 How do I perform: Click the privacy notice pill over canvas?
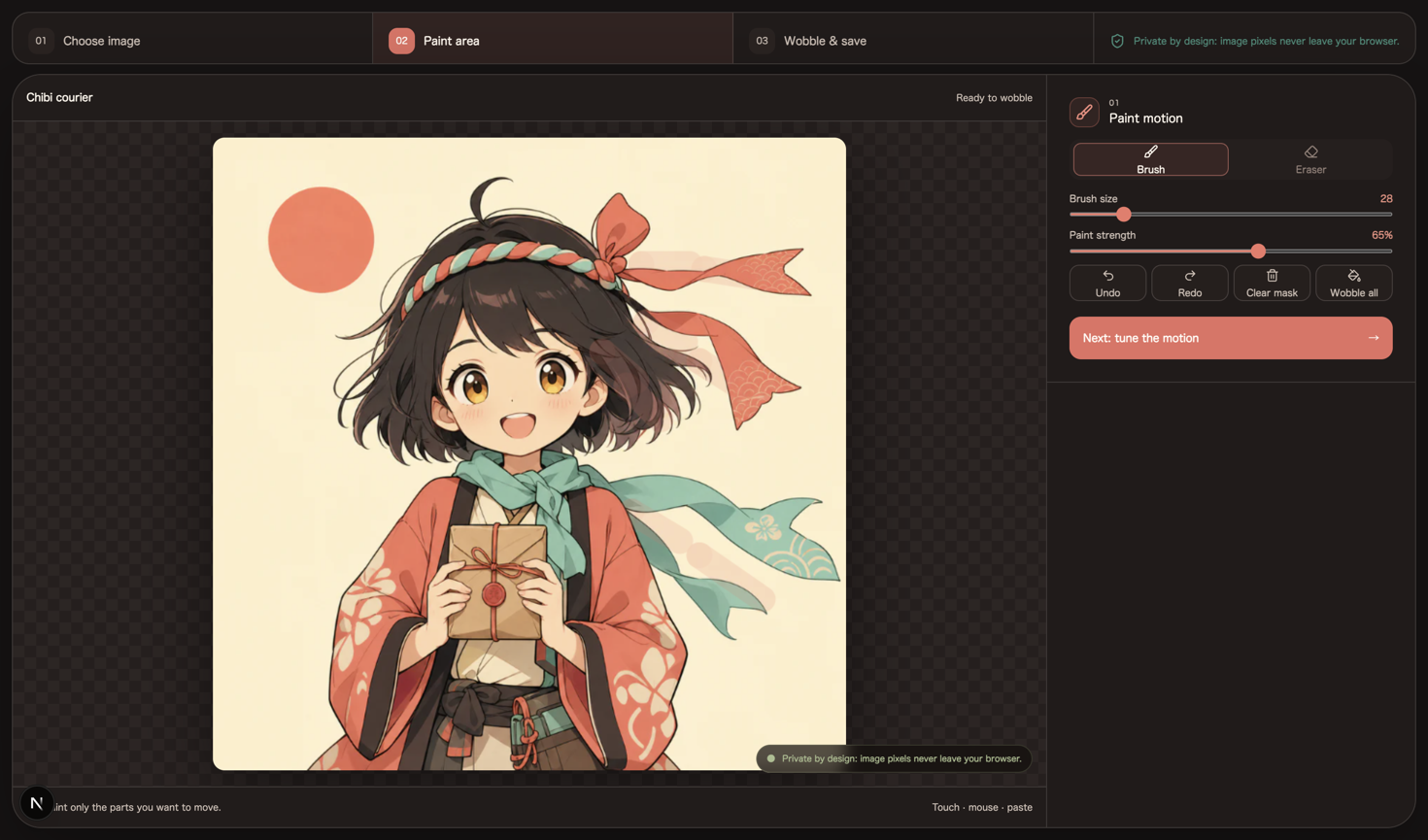click(x=894, y=758)
